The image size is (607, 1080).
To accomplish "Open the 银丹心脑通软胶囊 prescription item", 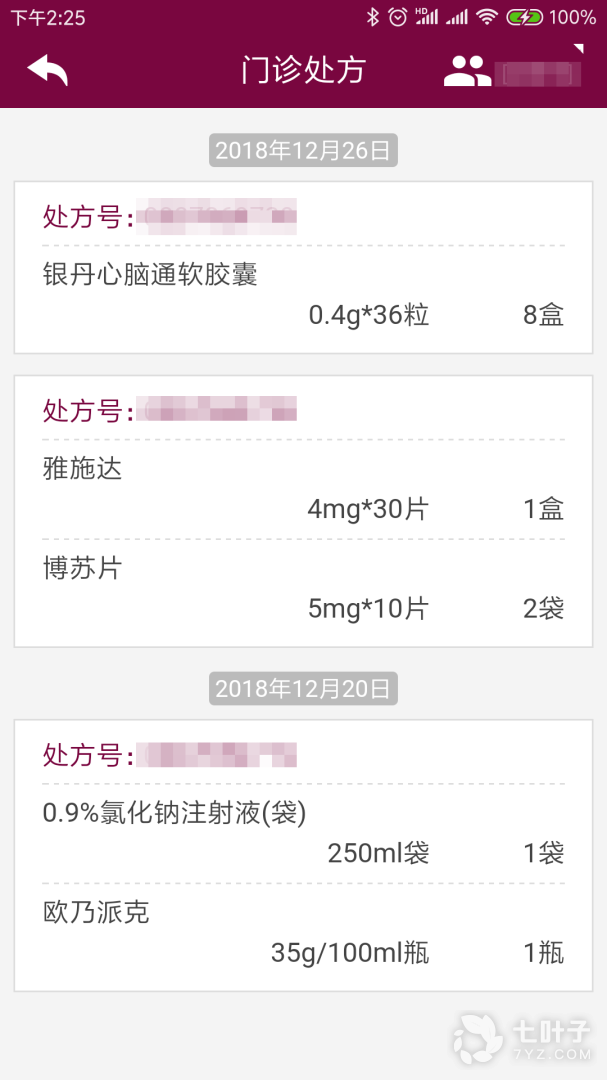I will pos(150,275).
